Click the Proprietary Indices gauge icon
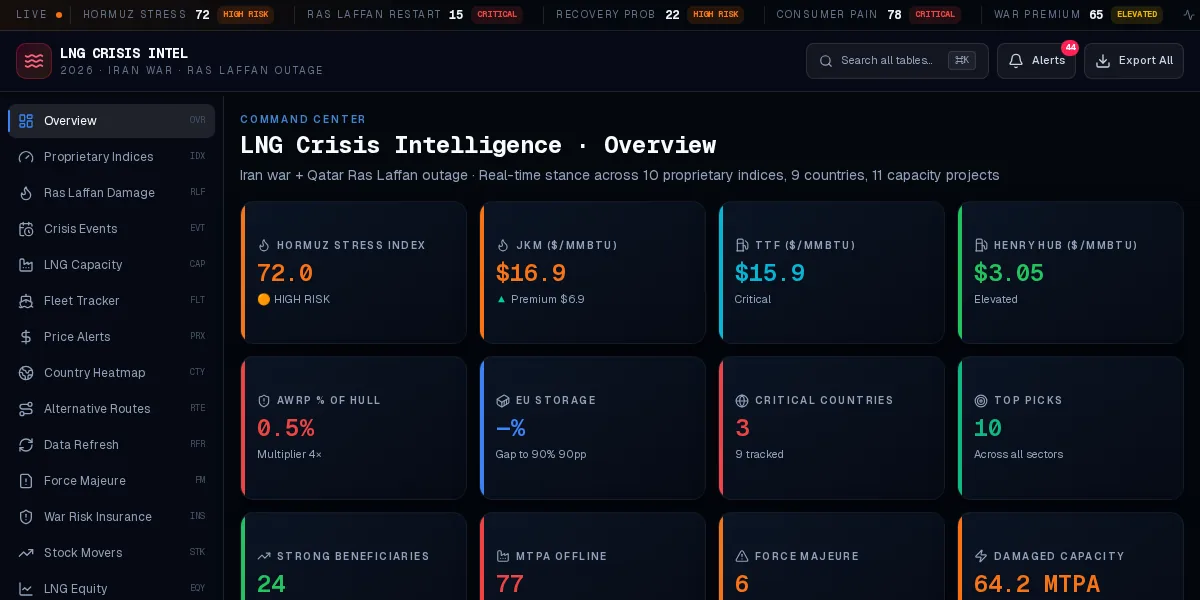 (x=26, y=157)
